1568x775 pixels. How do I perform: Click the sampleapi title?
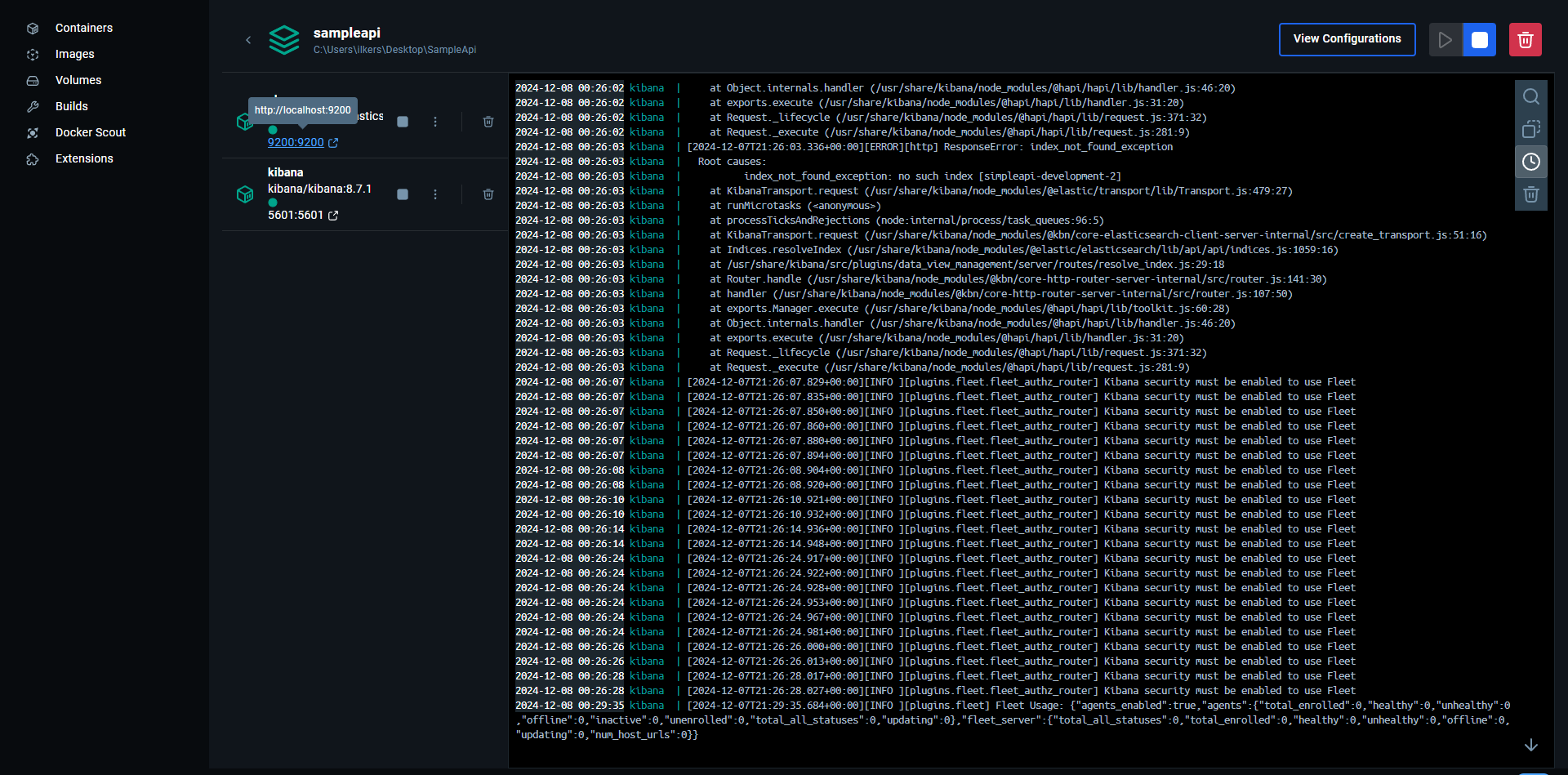click(x=347, y=33)
